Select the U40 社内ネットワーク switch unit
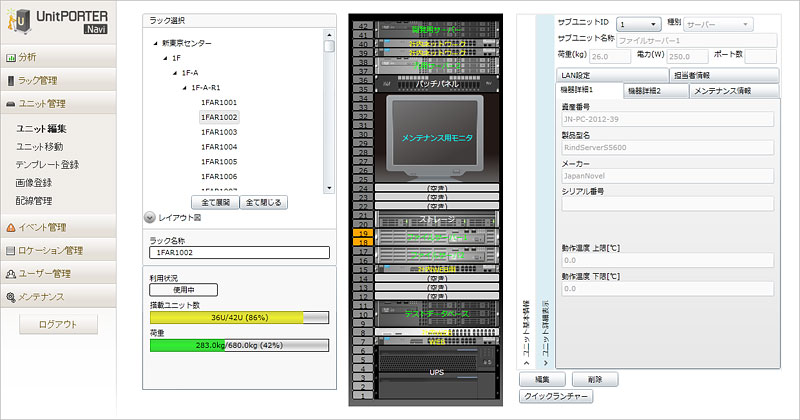The width and height of the screenshot is (800, 420). tap(437, 44)
